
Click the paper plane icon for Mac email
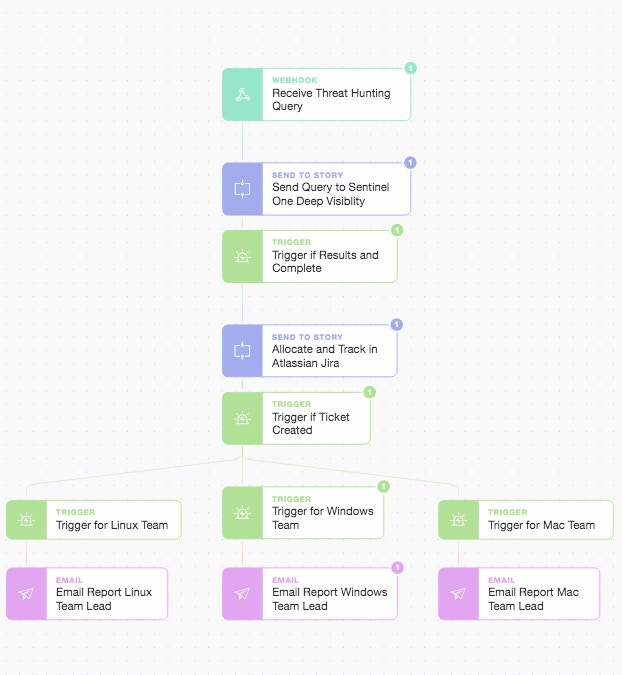458,594
